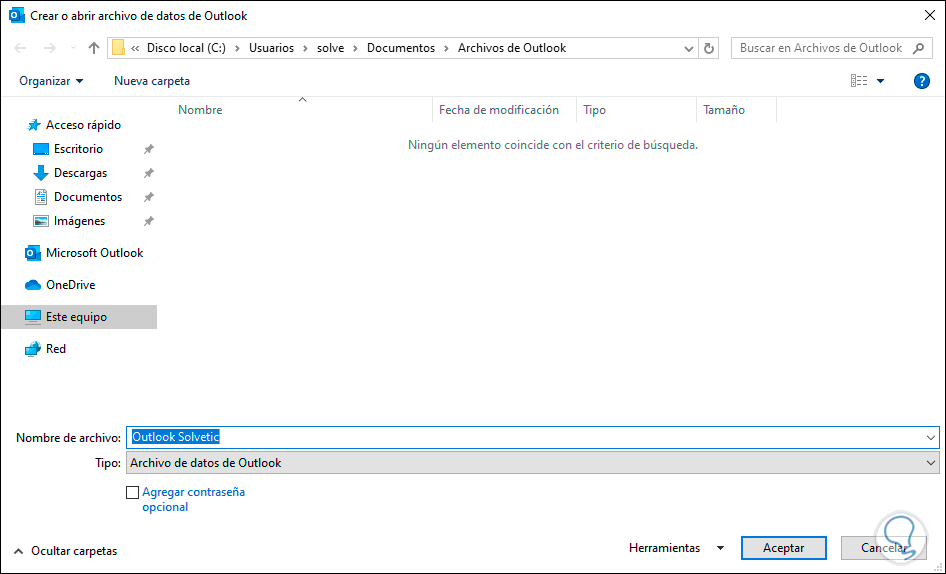Select Red in navigation pane
The width and height of the screenshot is (946, 574).
[x=56, y=349]
